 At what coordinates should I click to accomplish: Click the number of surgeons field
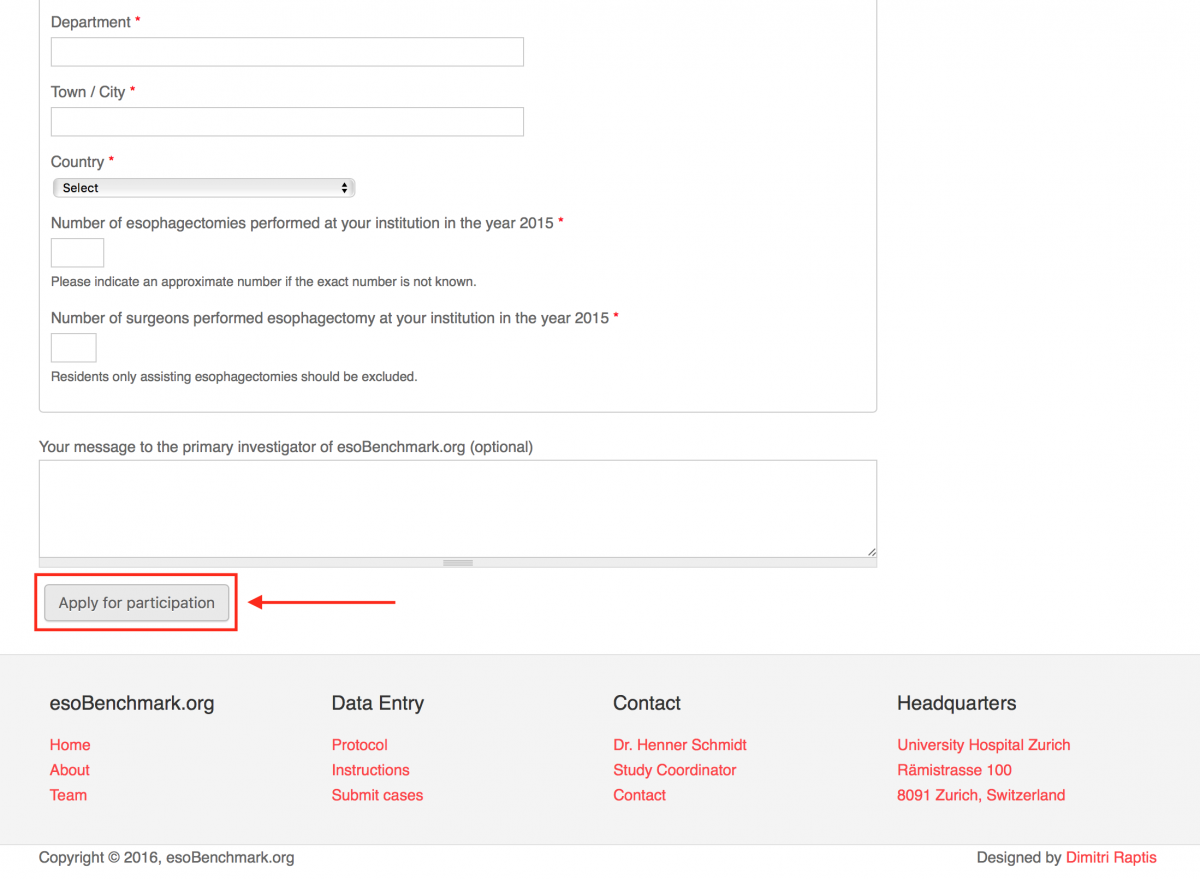73,348
